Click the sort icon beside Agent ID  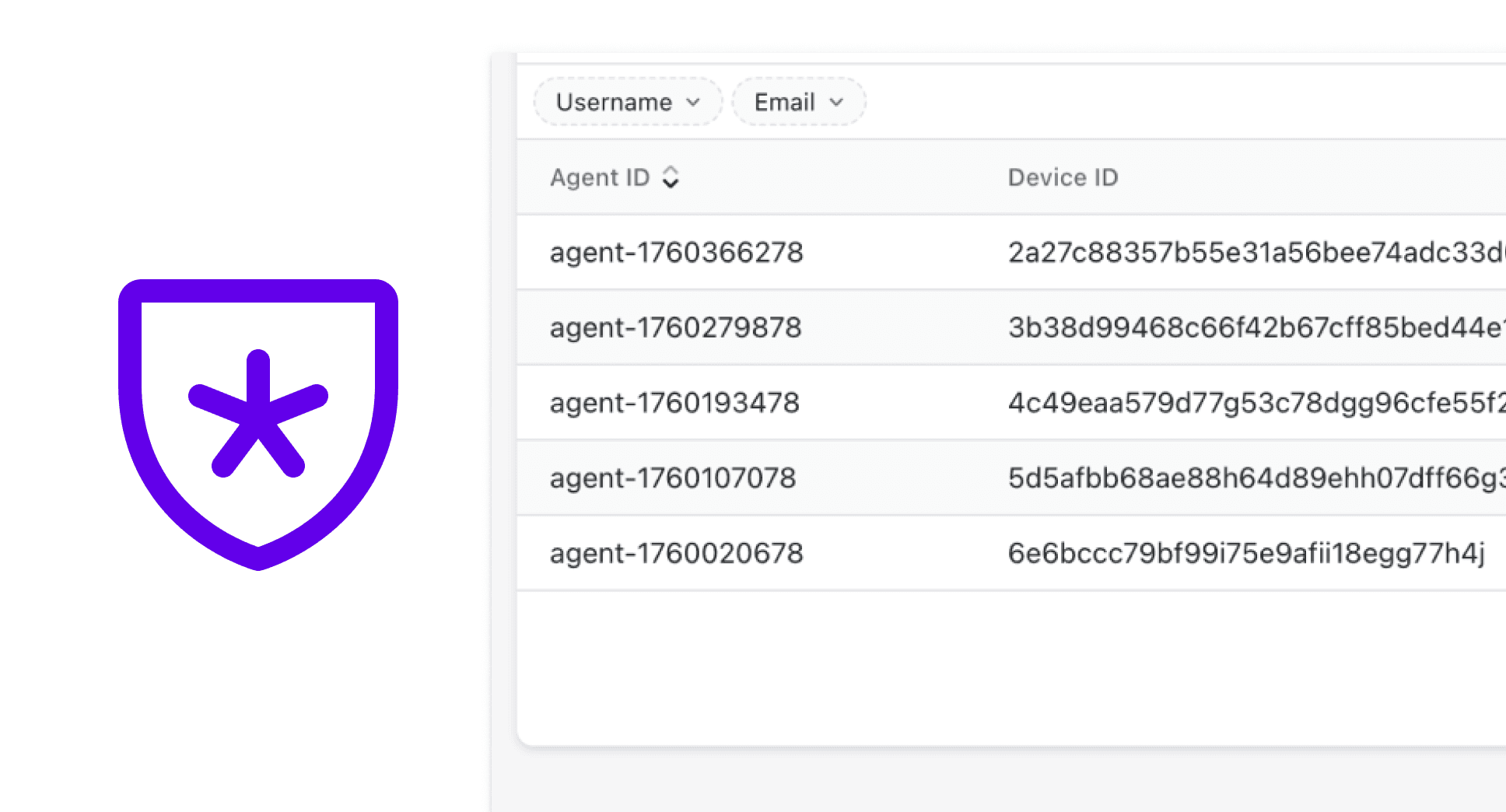[672, 177]
